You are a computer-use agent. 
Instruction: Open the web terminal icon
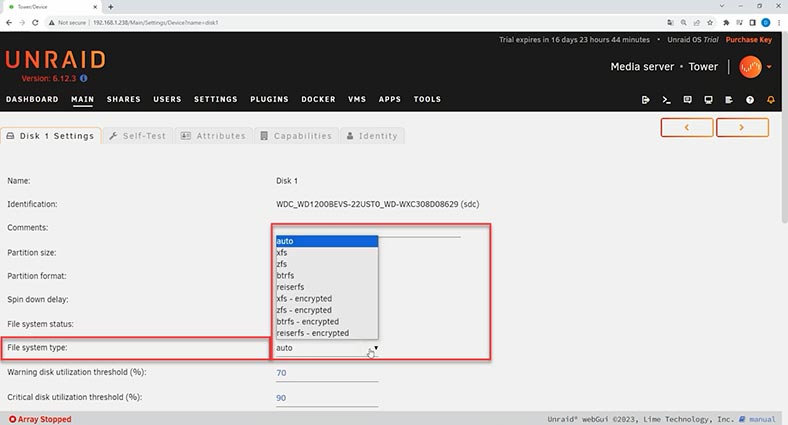click(x=666, y=100)
